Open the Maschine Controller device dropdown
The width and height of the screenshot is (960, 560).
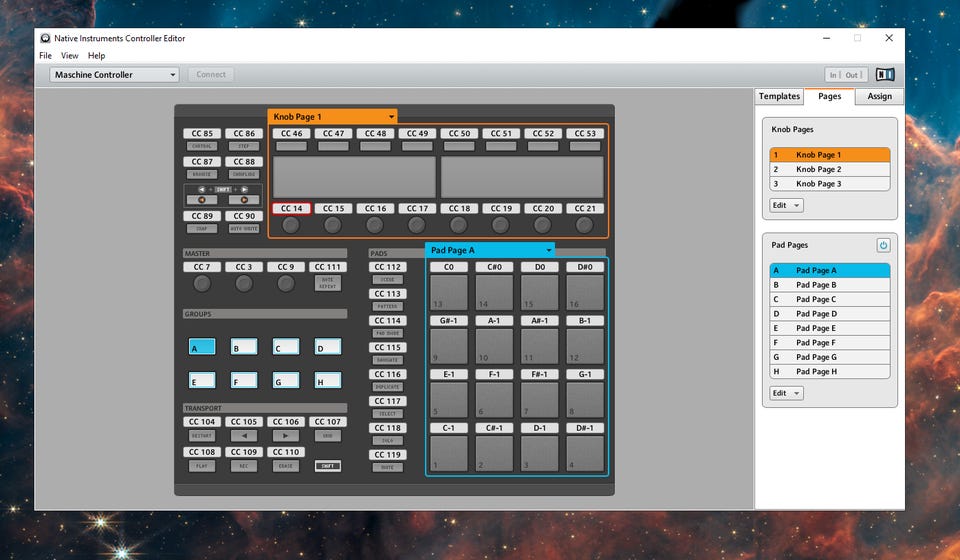pyautogui.click(x=114, y=75)
